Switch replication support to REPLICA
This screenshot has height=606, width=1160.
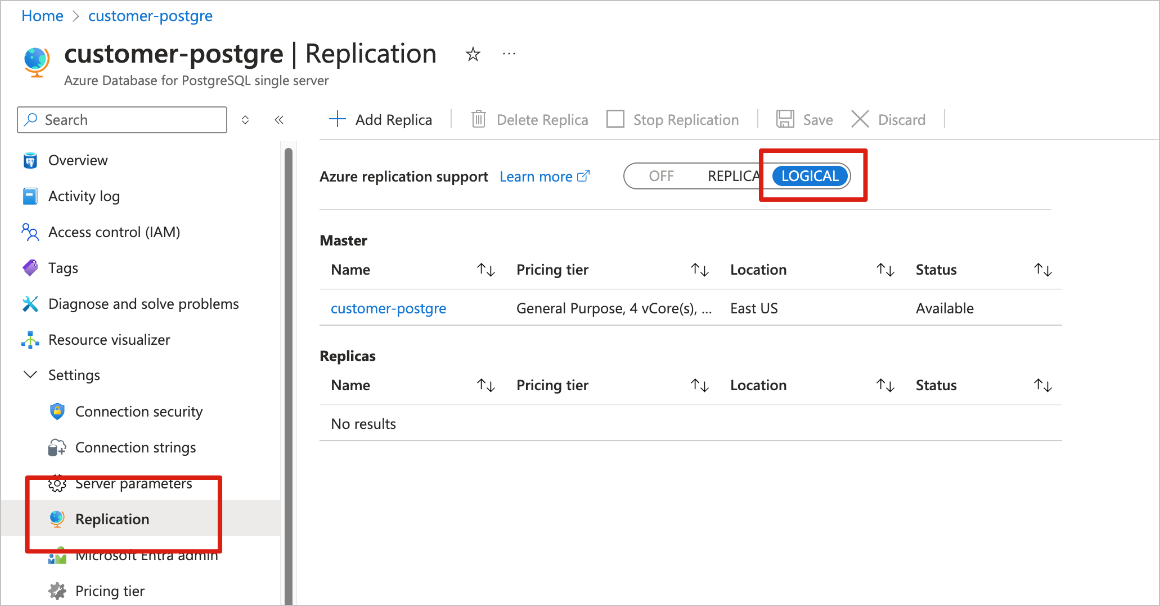click(x=733, y=176)
